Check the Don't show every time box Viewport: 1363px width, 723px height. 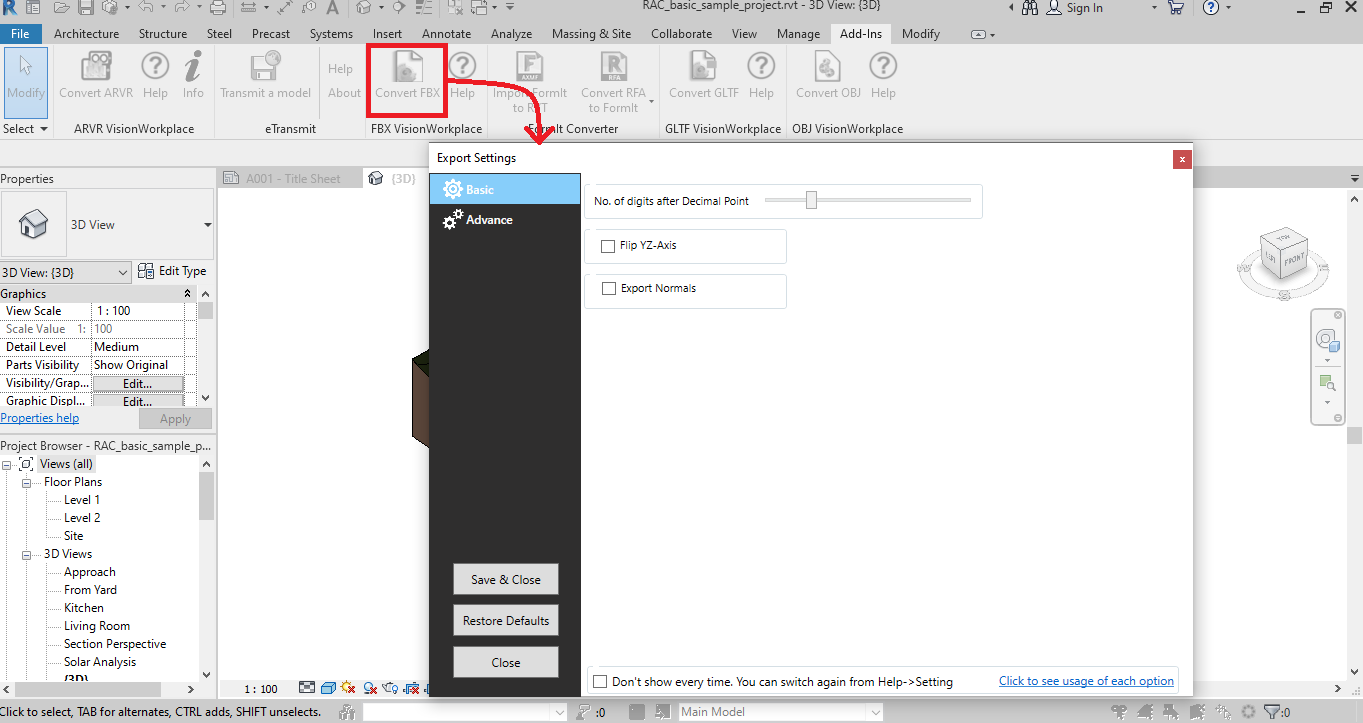(x=600, y=682)
